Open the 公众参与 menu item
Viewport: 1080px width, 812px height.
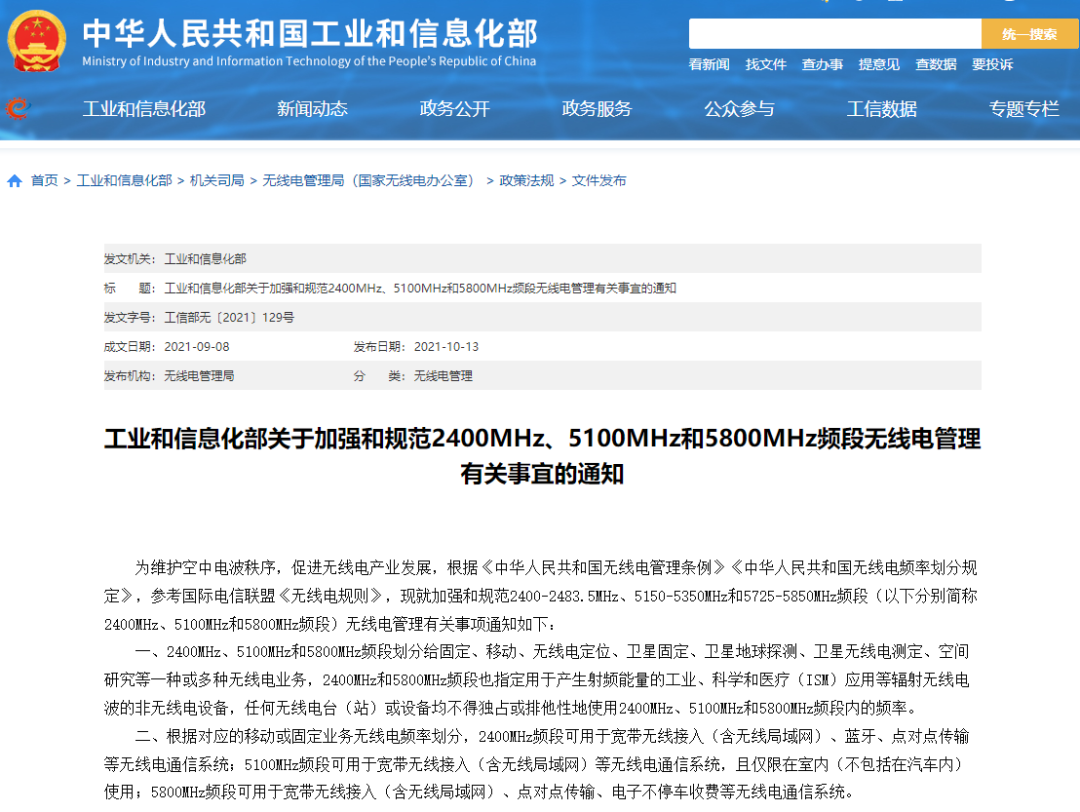pyautogui.click(x=739, y=109)
